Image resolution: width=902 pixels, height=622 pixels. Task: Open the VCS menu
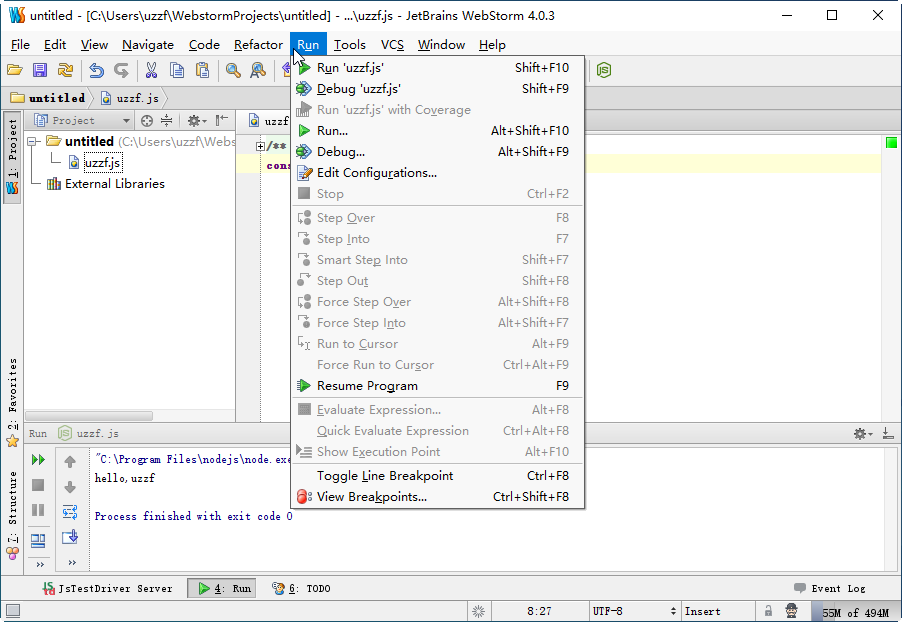pyautogui.click(x=392, y=45)
